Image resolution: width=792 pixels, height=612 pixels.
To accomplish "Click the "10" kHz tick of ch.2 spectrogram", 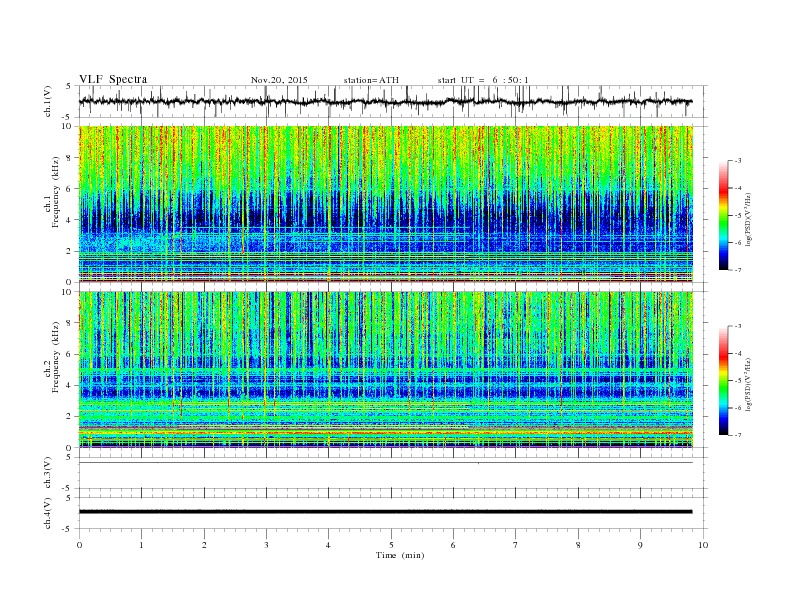I will tap(69, 292).
